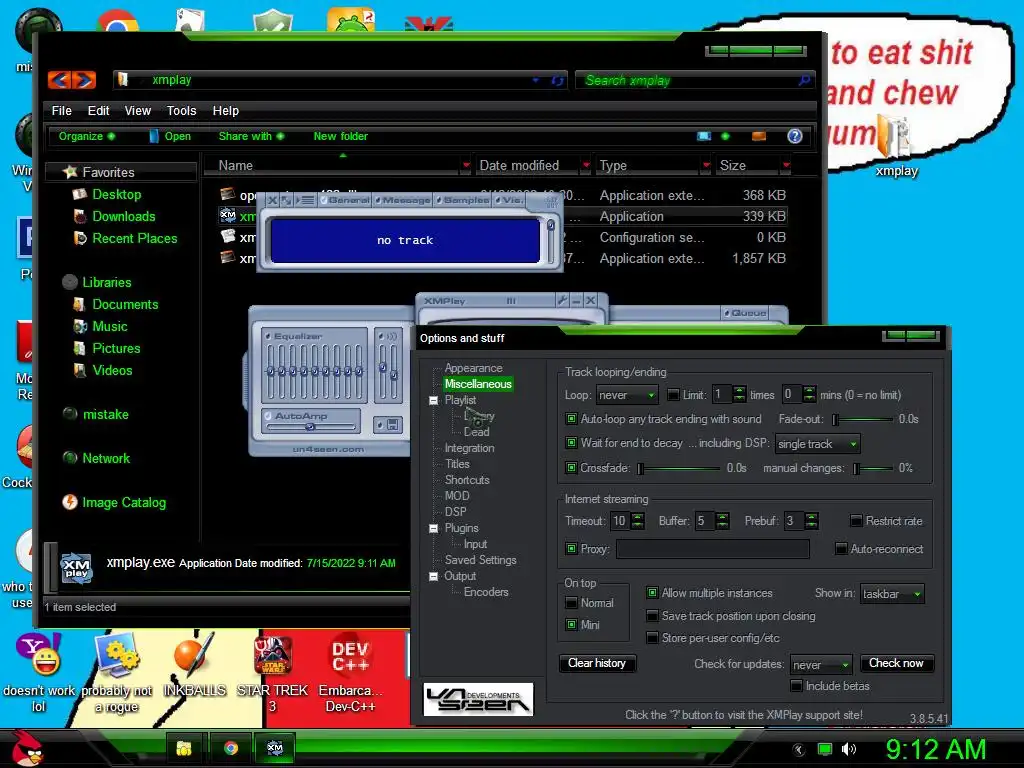1024x768 pixels.
Task: Click the volume speaker tray icon
Action: pyautogui.click(x=849, y=749)
